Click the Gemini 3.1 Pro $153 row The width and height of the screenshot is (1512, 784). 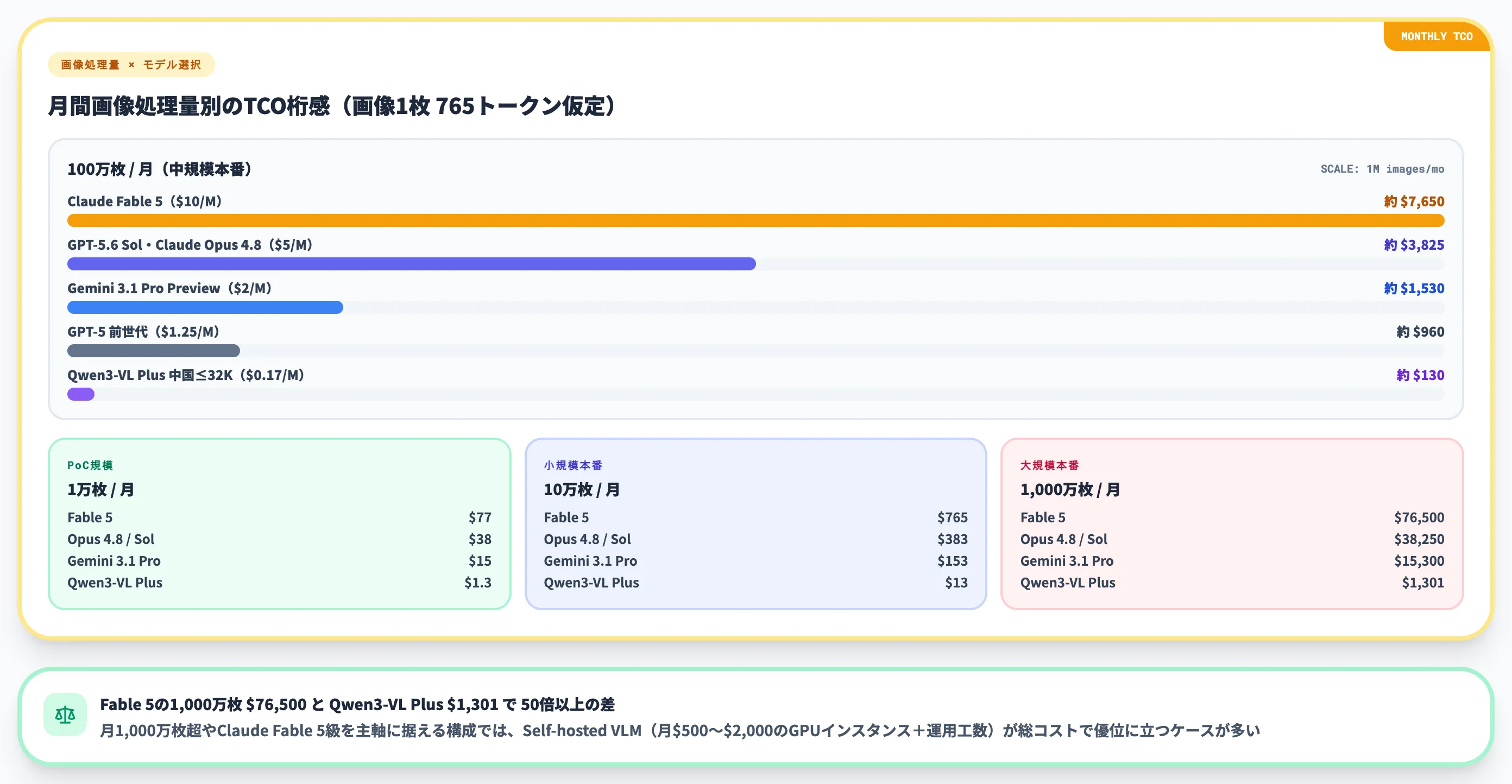[x=755, y=561]
